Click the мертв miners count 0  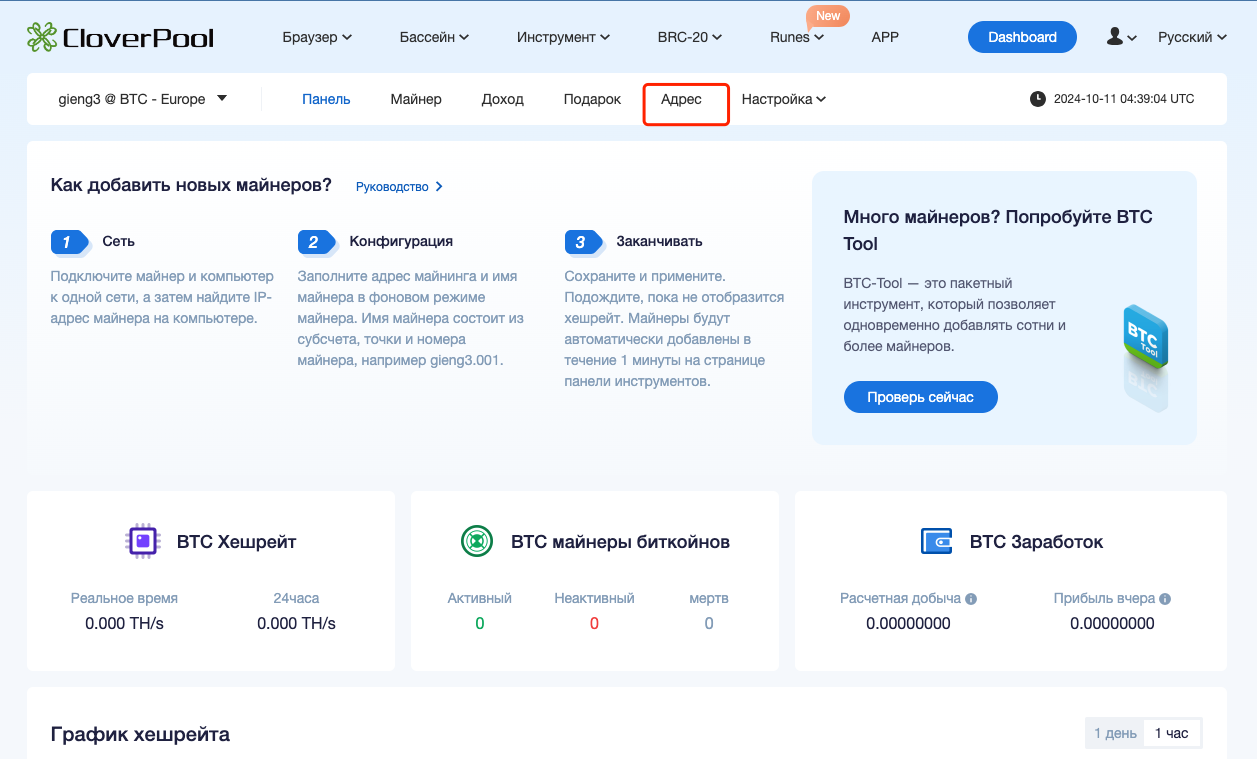point(709,623)
